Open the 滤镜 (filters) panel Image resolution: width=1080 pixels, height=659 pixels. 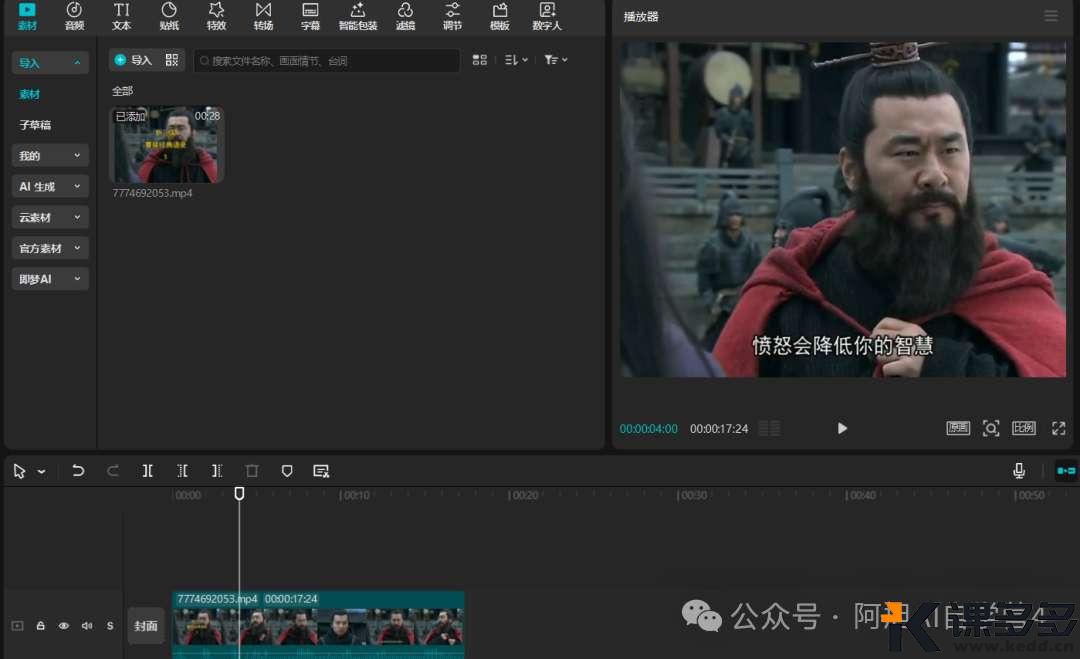coord(405,16)
